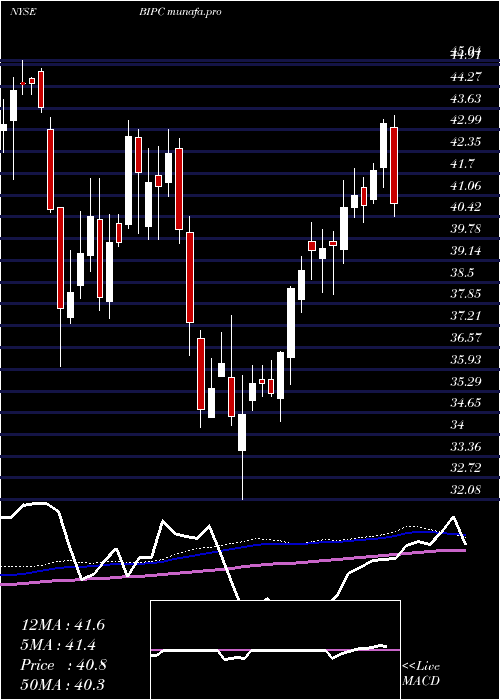The height and width of the screenshot is (700, 500).
Task: Click the last red candlestick near 42.99
Action: point(394,166)
